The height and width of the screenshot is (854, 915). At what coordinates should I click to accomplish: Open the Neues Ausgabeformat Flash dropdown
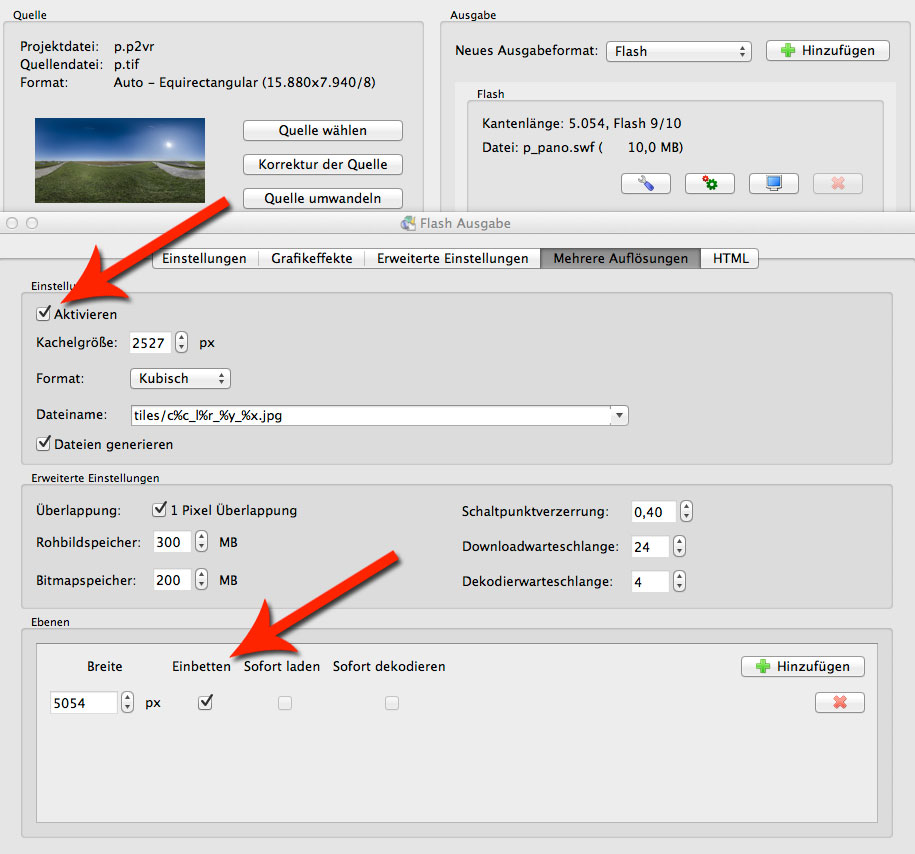[x=678, y=51]
